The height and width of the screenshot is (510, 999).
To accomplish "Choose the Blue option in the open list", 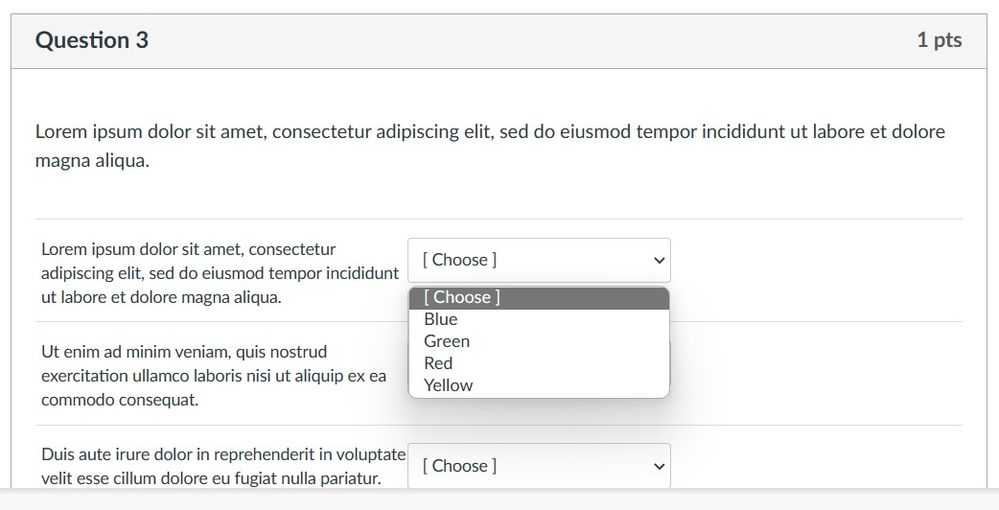I will (x=441, y=319).
